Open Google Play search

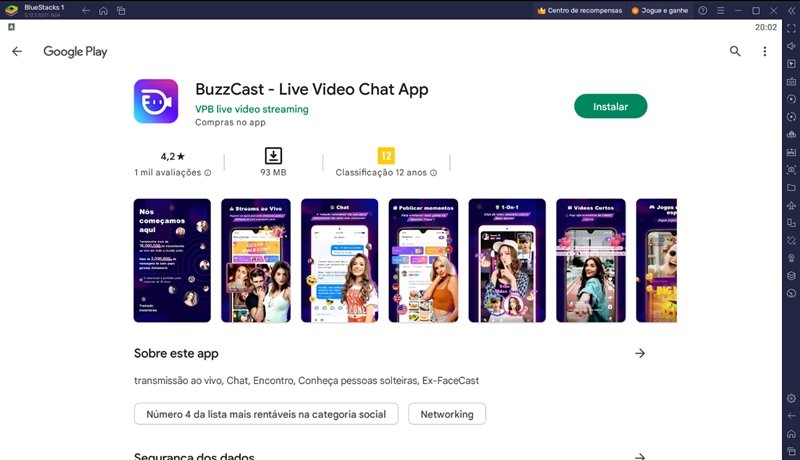point(735,51)
